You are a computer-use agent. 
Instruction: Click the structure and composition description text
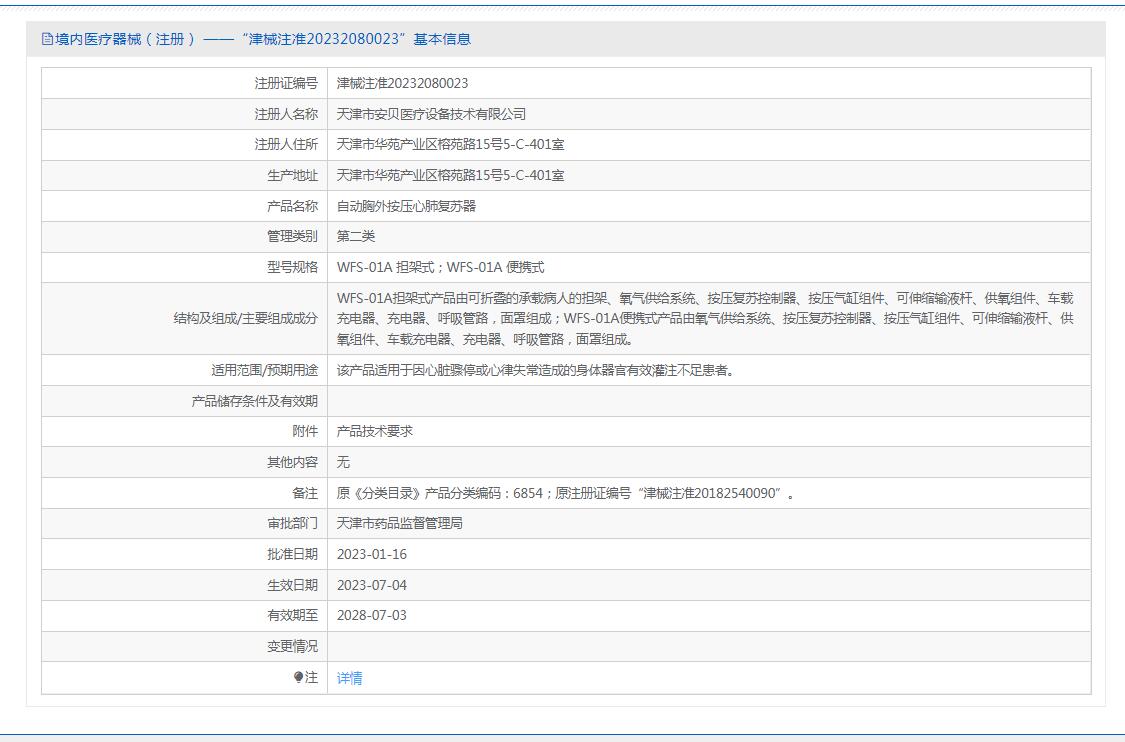[705, 319]
